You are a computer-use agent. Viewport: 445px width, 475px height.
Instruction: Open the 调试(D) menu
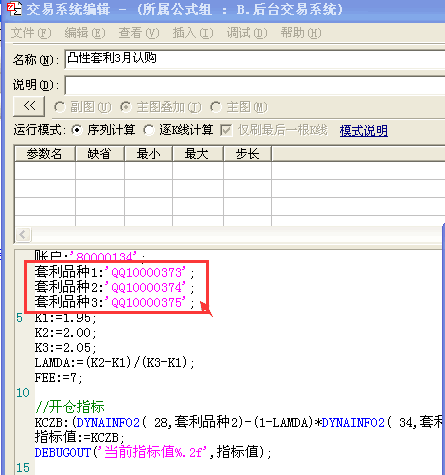pyautogui.click(x=247, y=33)
